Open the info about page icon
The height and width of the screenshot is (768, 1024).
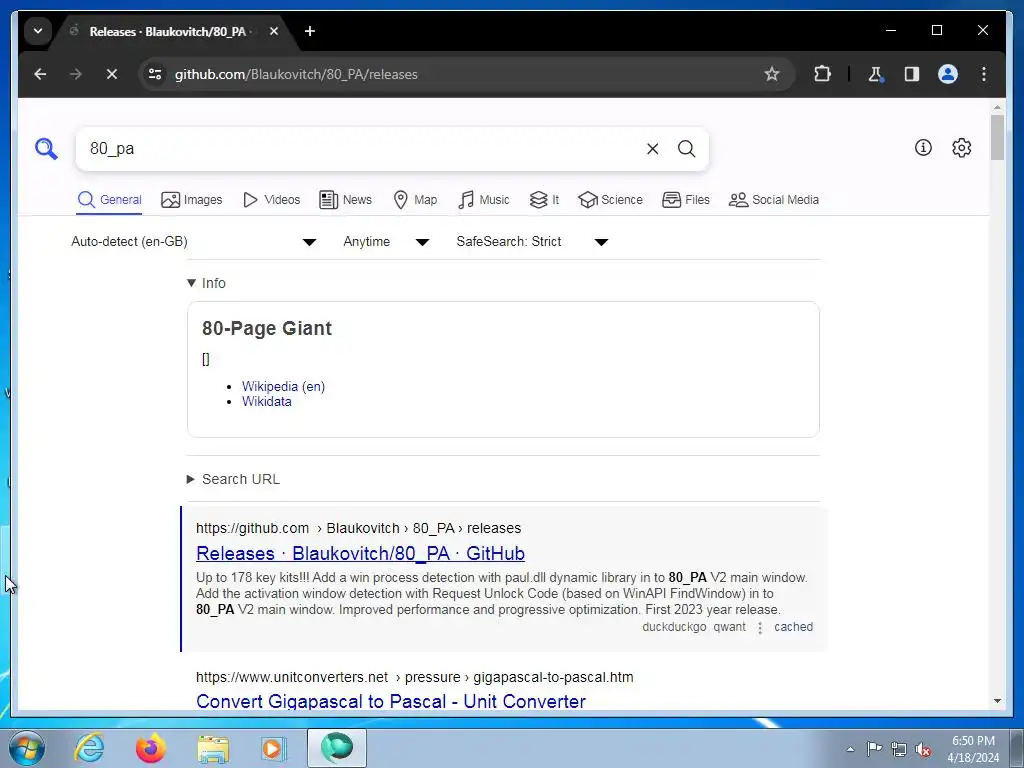click(x=923, y=148)
